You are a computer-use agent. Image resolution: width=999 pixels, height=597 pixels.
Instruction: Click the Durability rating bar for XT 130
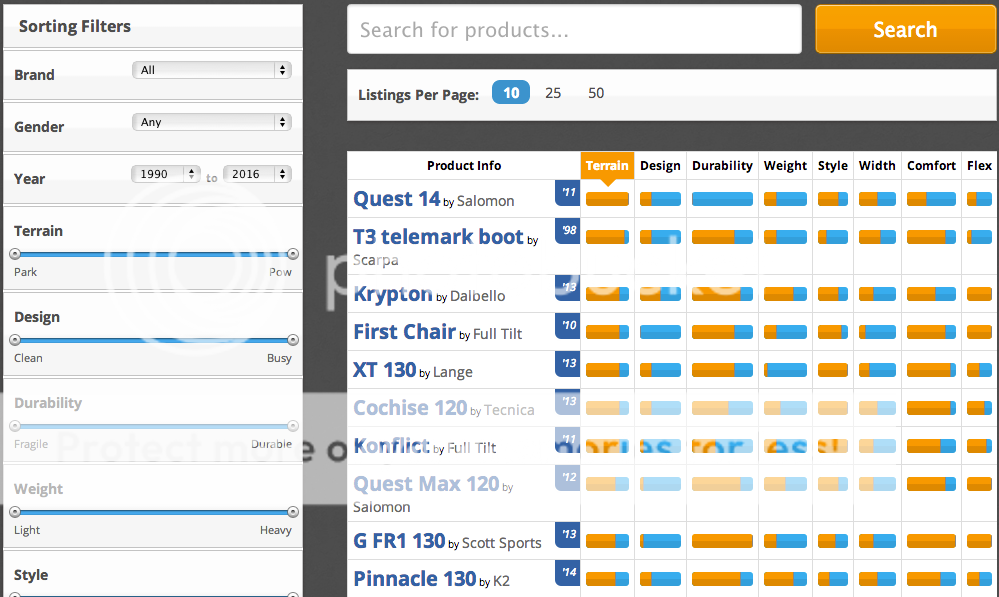point(722,370)
